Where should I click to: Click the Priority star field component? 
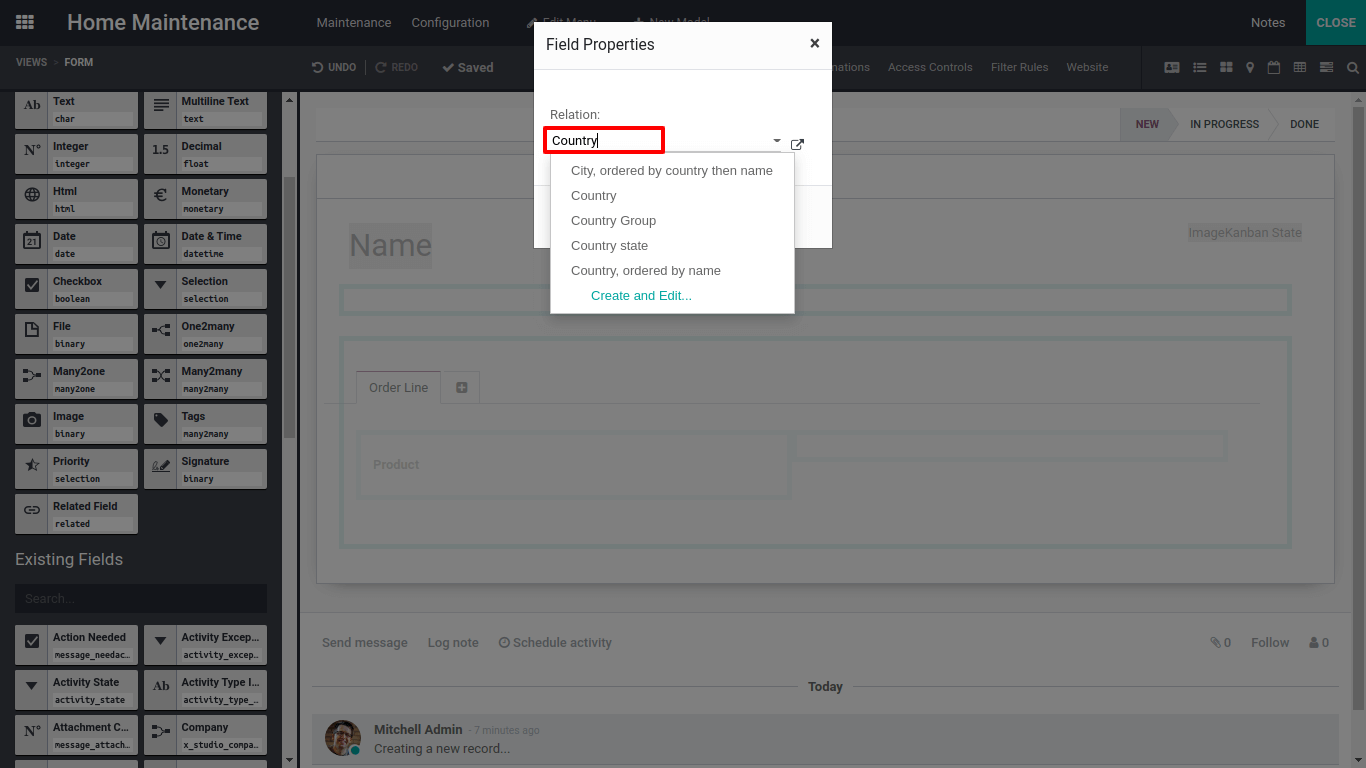pyautogui.click(x=77, y=469)
